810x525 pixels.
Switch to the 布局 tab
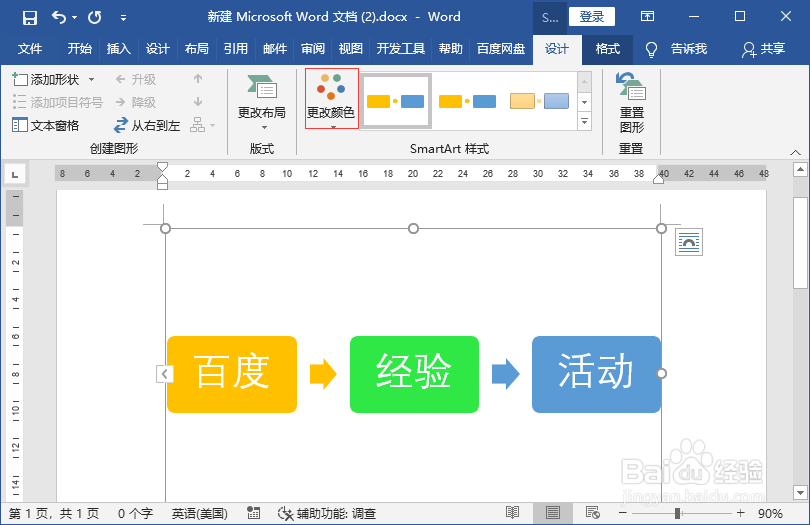(197, 49)
